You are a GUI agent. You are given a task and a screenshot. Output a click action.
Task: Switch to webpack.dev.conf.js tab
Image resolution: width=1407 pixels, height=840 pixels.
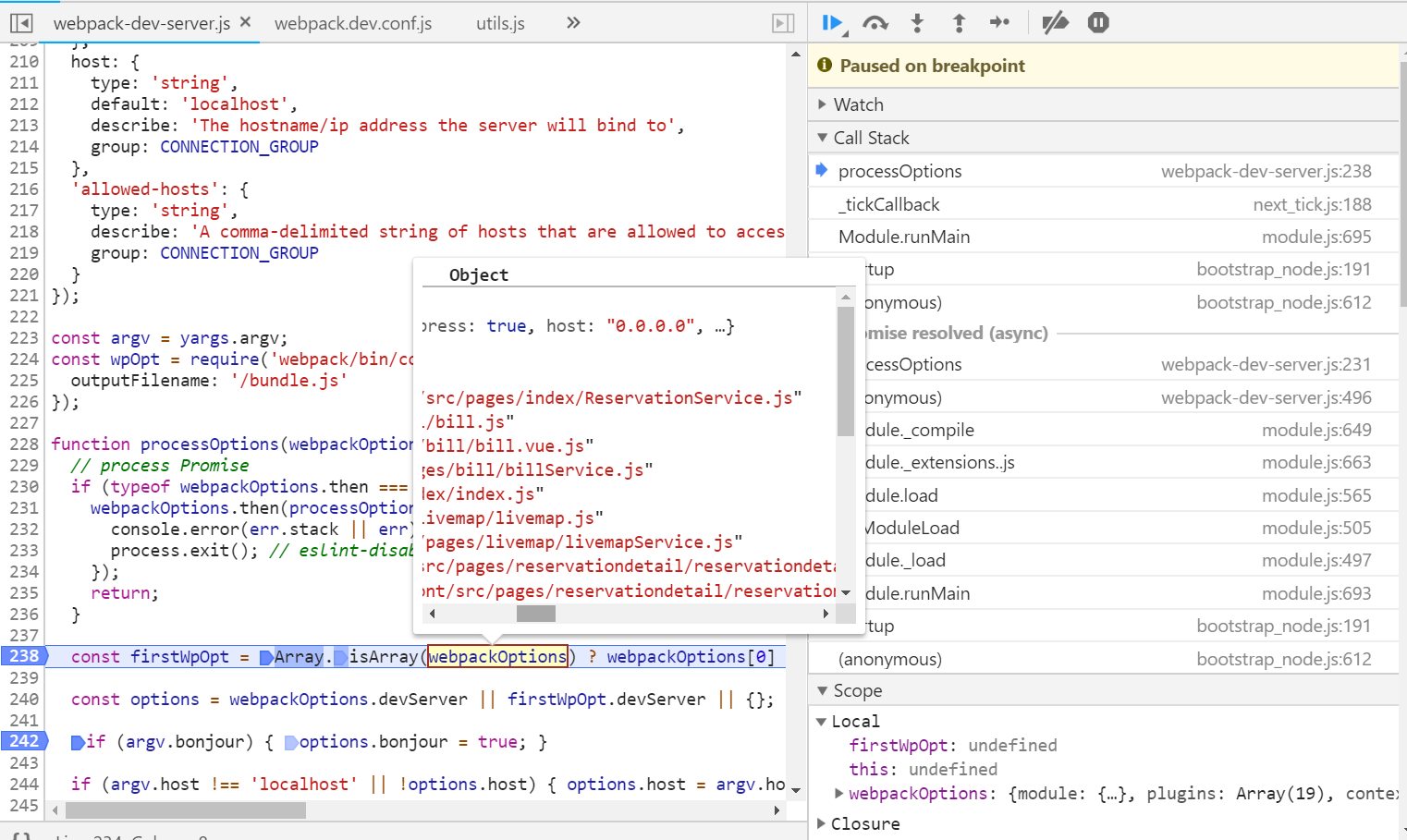[x=353, y=23]
